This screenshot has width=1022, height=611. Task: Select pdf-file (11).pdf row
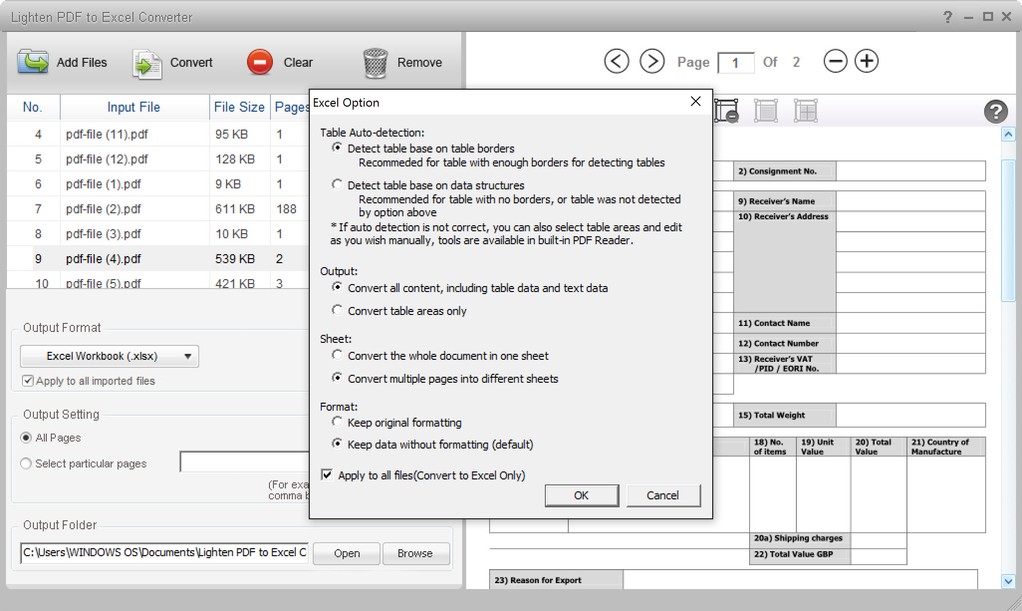[x=158, y=134]
